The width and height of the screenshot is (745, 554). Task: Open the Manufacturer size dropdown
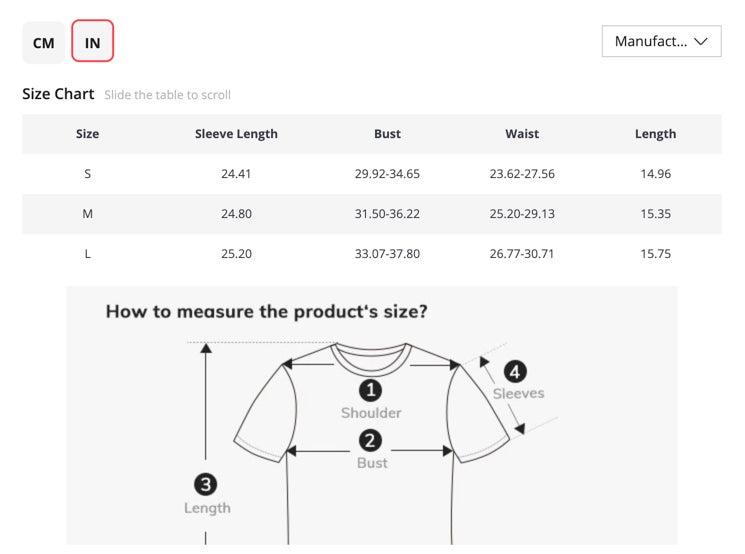click(x=660, y=41)
